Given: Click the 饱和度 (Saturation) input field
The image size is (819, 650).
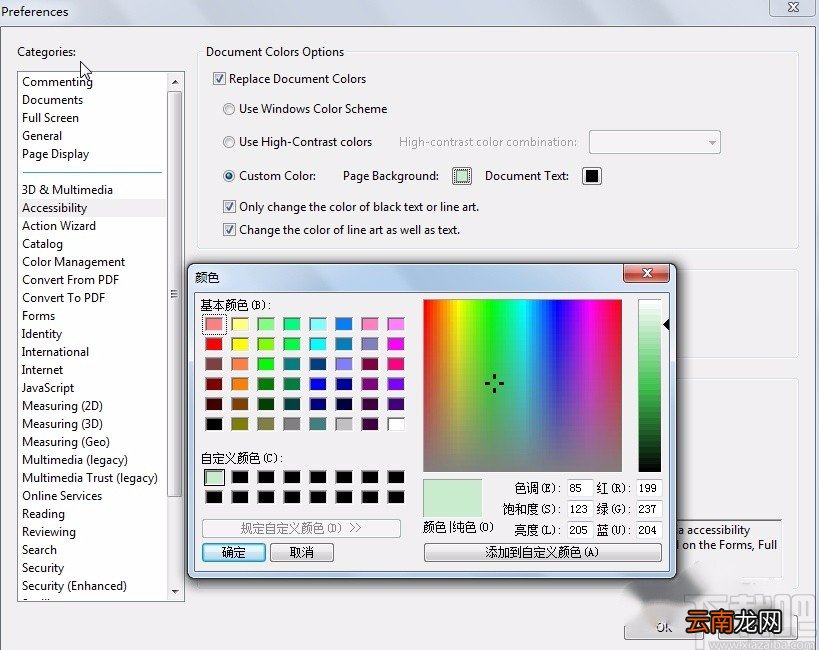Looking at the screenshot, I should coord(580,509).
